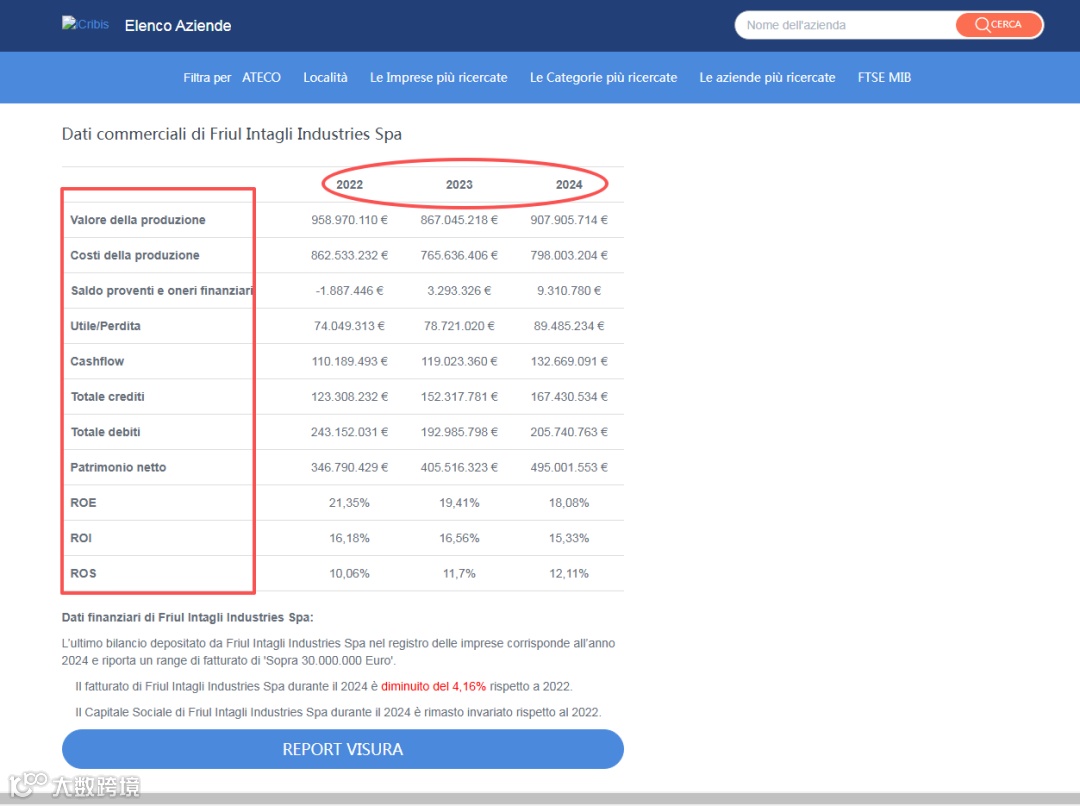Screen dimensions: 1080x806
Task: Click the Cribis logo image
Action: pyautogui.click(x=85, y=24)
